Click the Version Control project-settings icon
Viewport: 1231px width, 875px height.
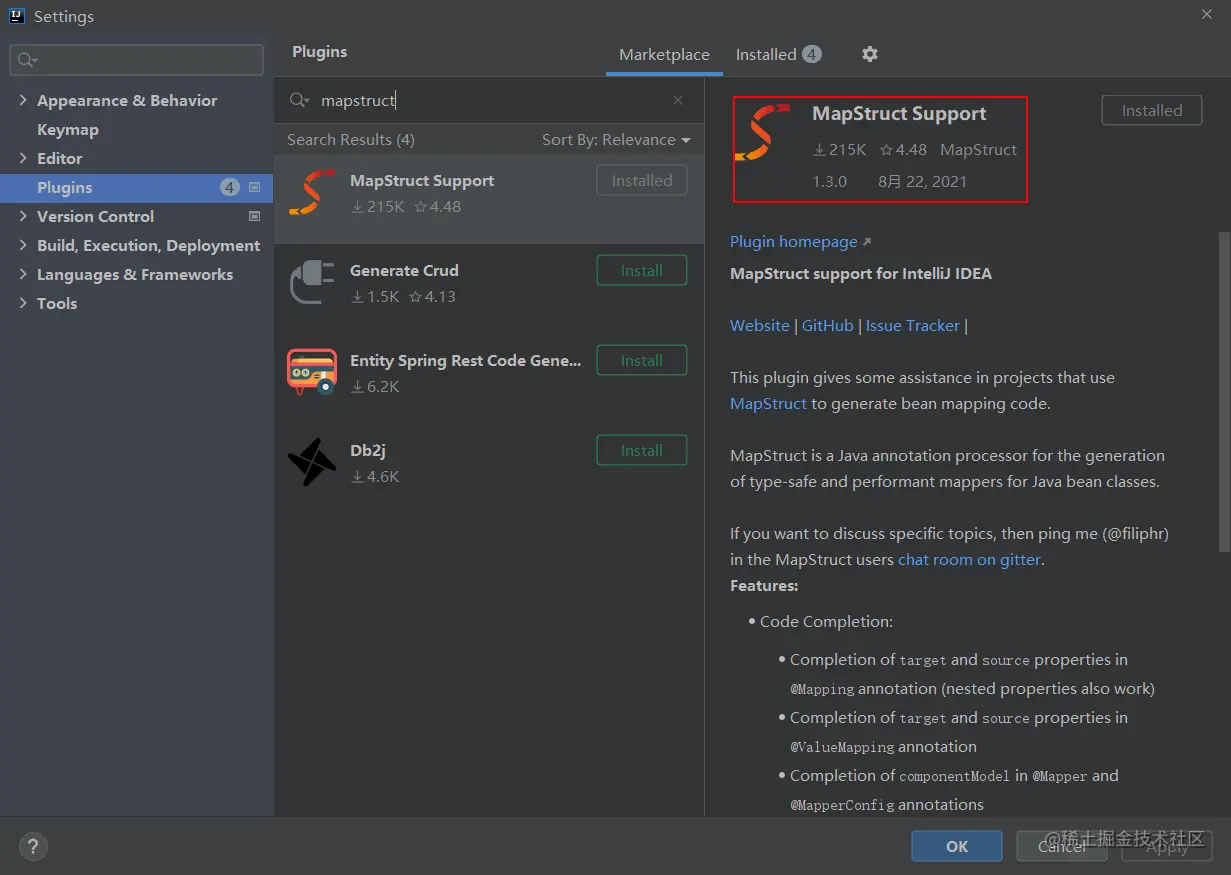[254, 216]
